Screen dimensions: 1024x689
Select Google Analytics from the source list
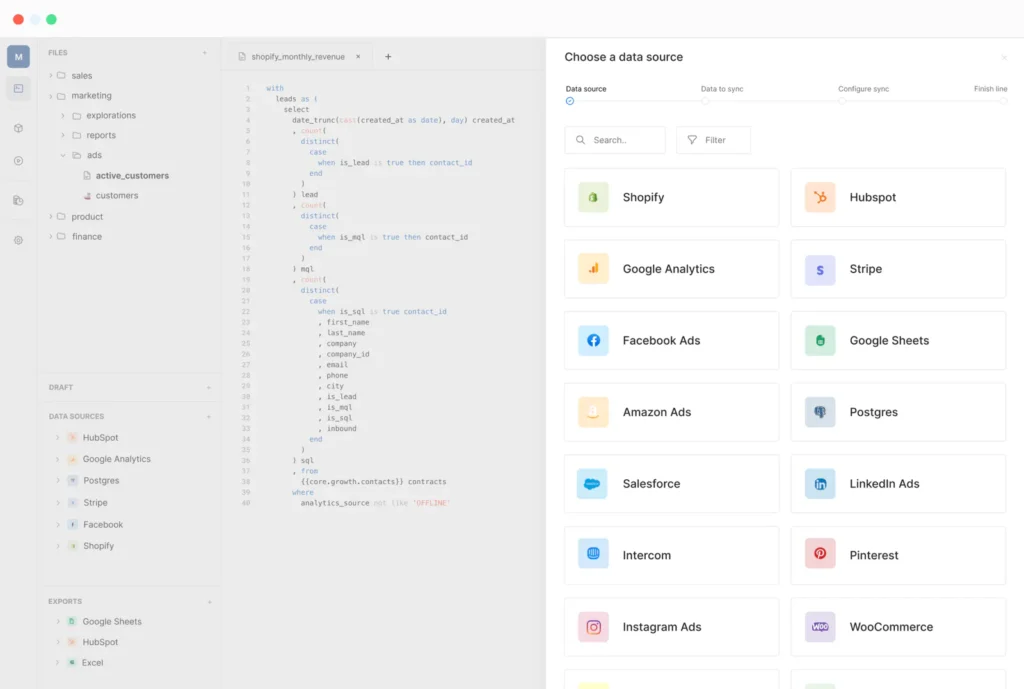(x=671, y=269)
